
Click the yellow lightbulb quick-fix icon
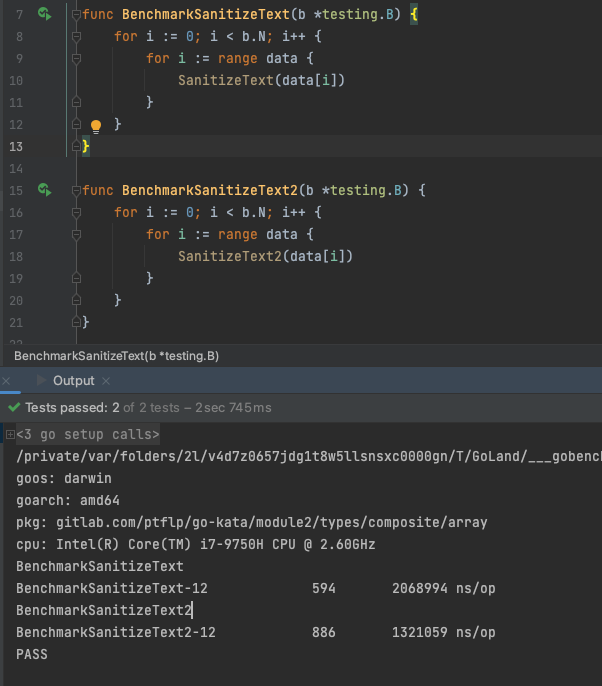pos(96,126)
